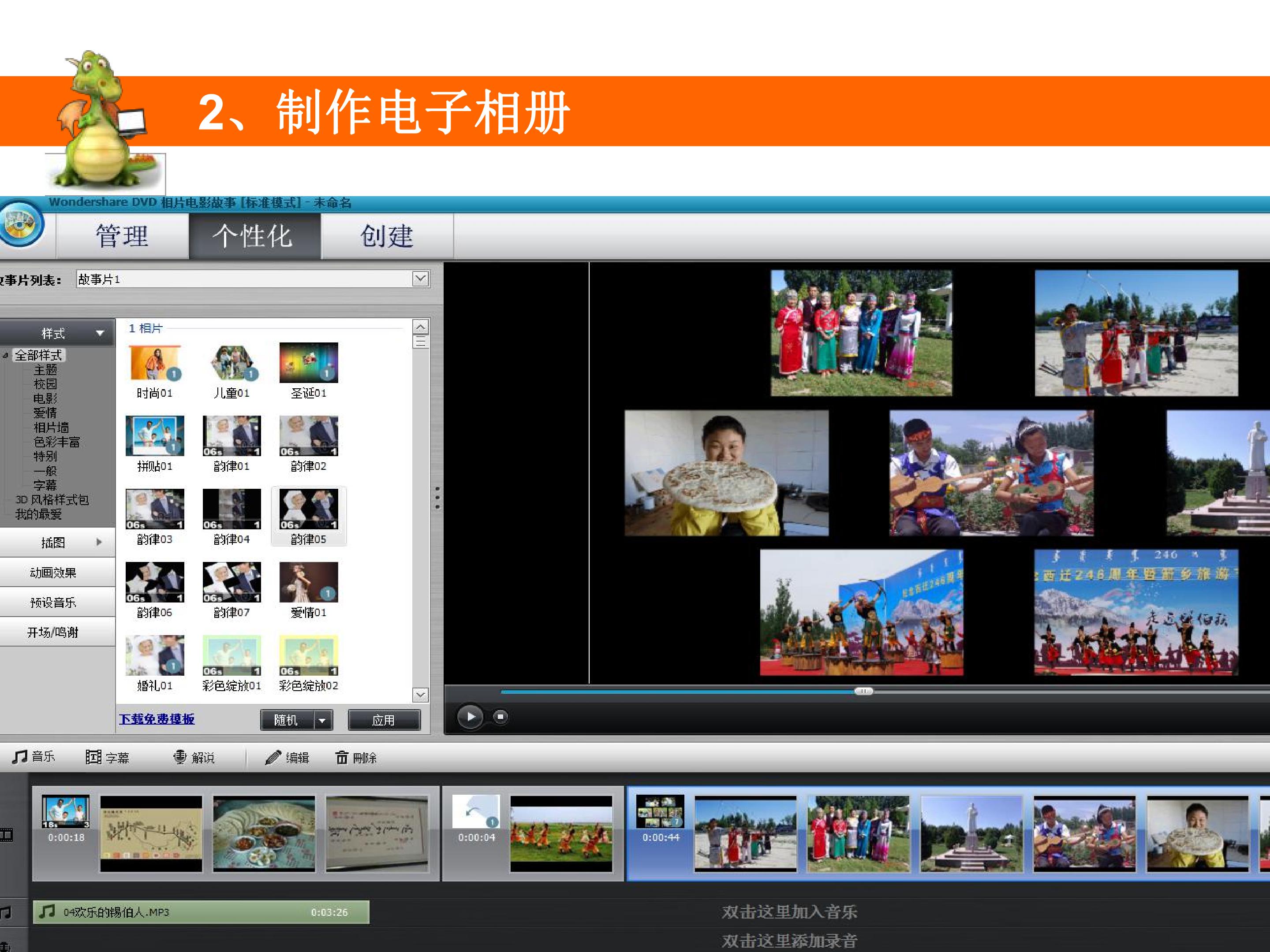Select the white statue photo in storyboard
The width and height of the screenshot is (1270, 952).
pos(971,834)
